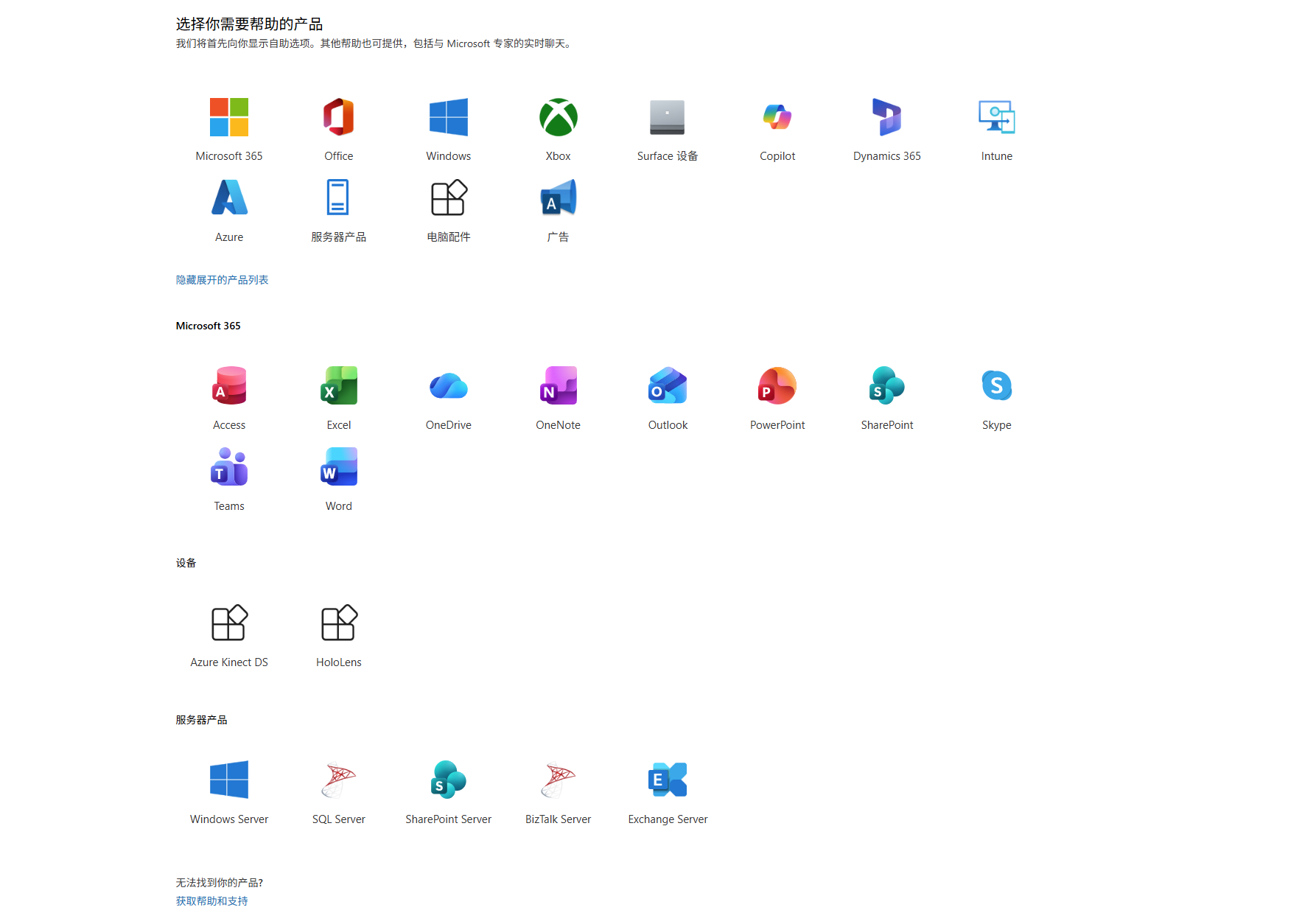This screenshot has width=1302, height=924.
Task: Click the OneNote app icon
Action: [x=559, y=385]
